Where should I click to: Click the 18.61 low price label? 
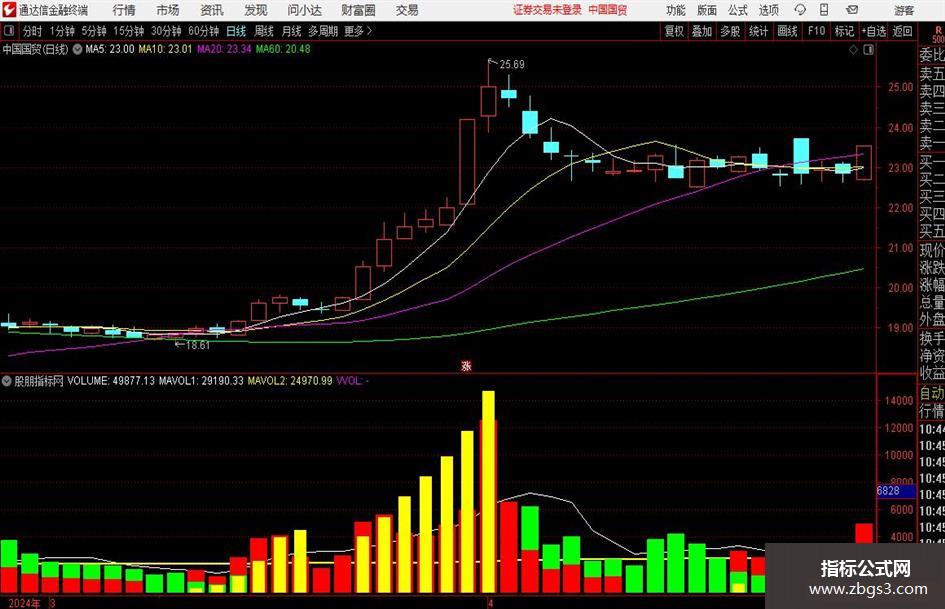tap(198, 346)
